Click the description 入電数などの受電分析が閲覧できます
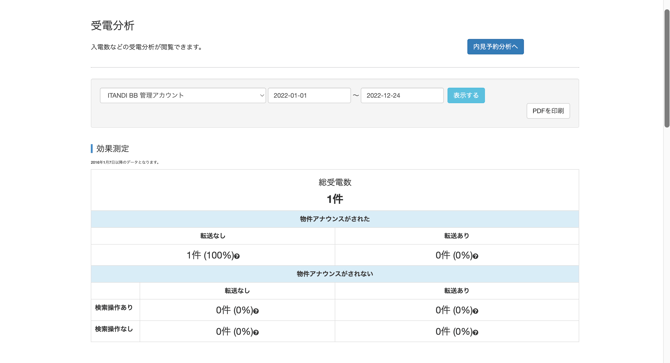This screenshot has height=363, width=670. click(x=147, y=47)
